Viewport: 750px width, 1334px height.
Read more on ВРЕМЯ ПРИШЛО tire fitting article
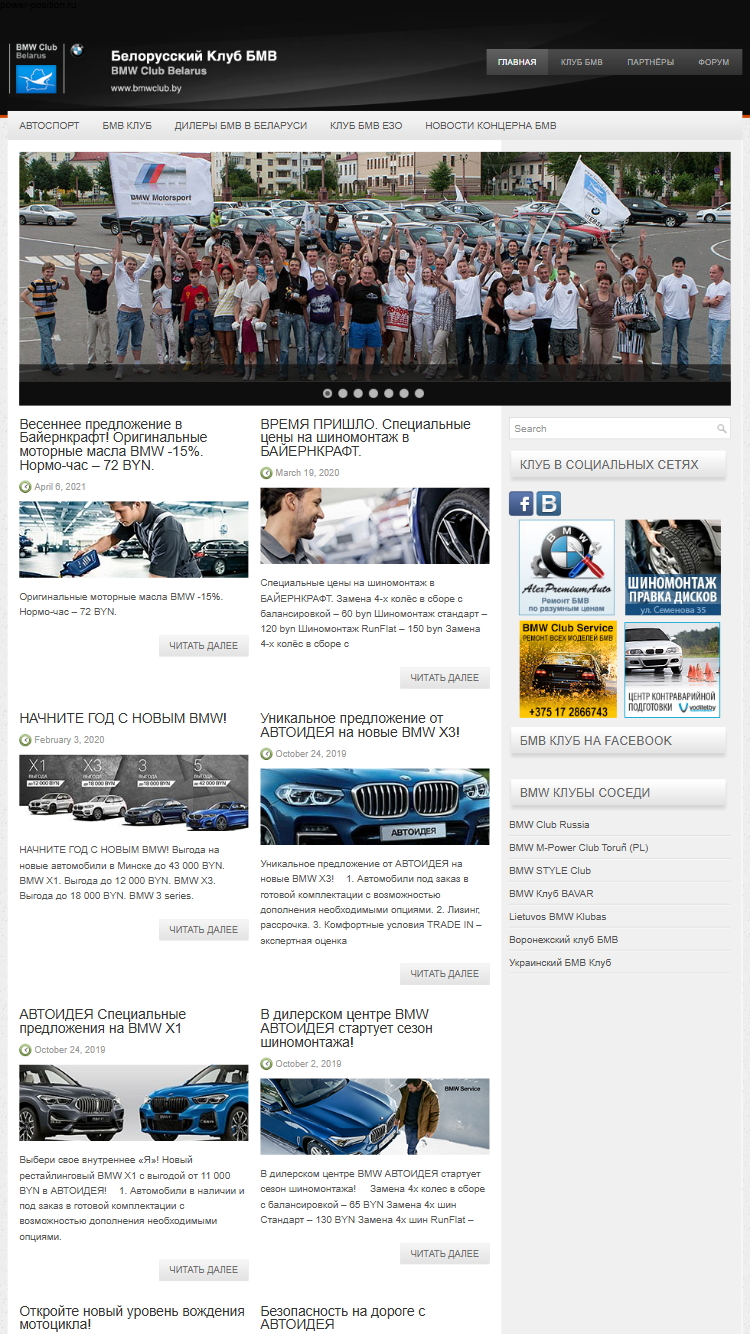pyautogui.click(x=445, y=678)
